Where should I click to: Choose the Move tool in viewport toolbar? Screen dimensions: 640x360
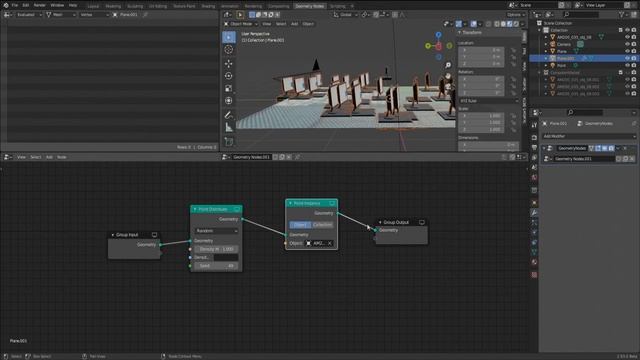(229, 63)
